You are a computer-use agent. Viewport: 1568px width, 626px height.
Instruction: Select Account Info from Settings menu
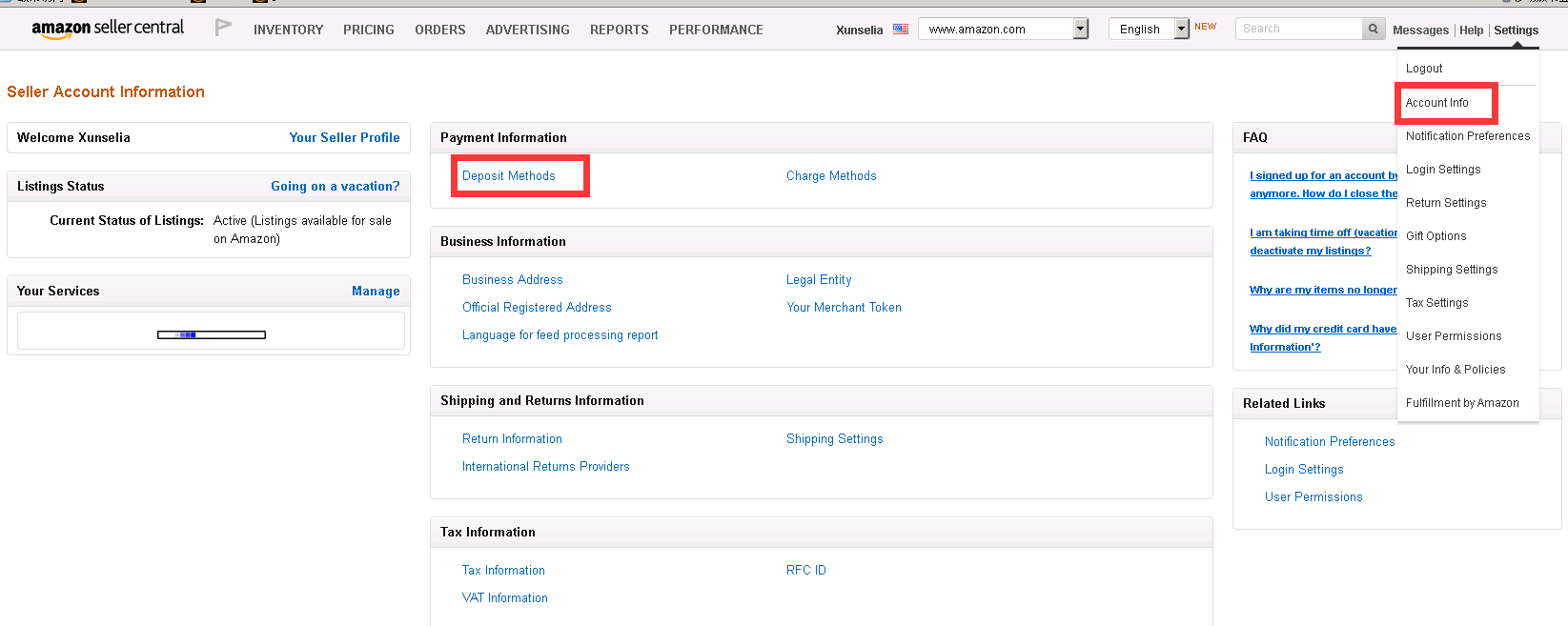1436,103
